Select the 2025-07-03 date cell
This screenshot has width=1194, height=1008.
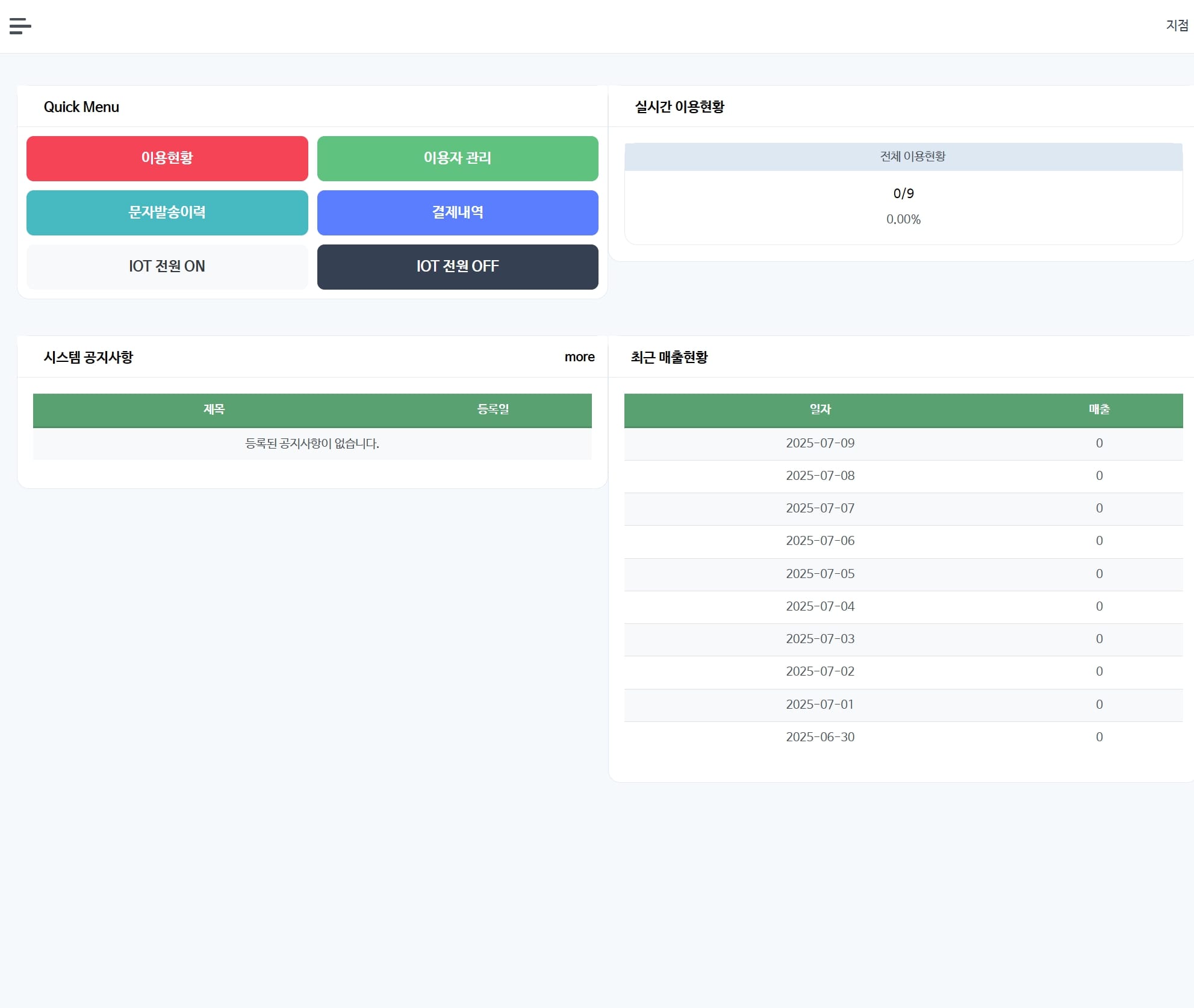(820, 639)
